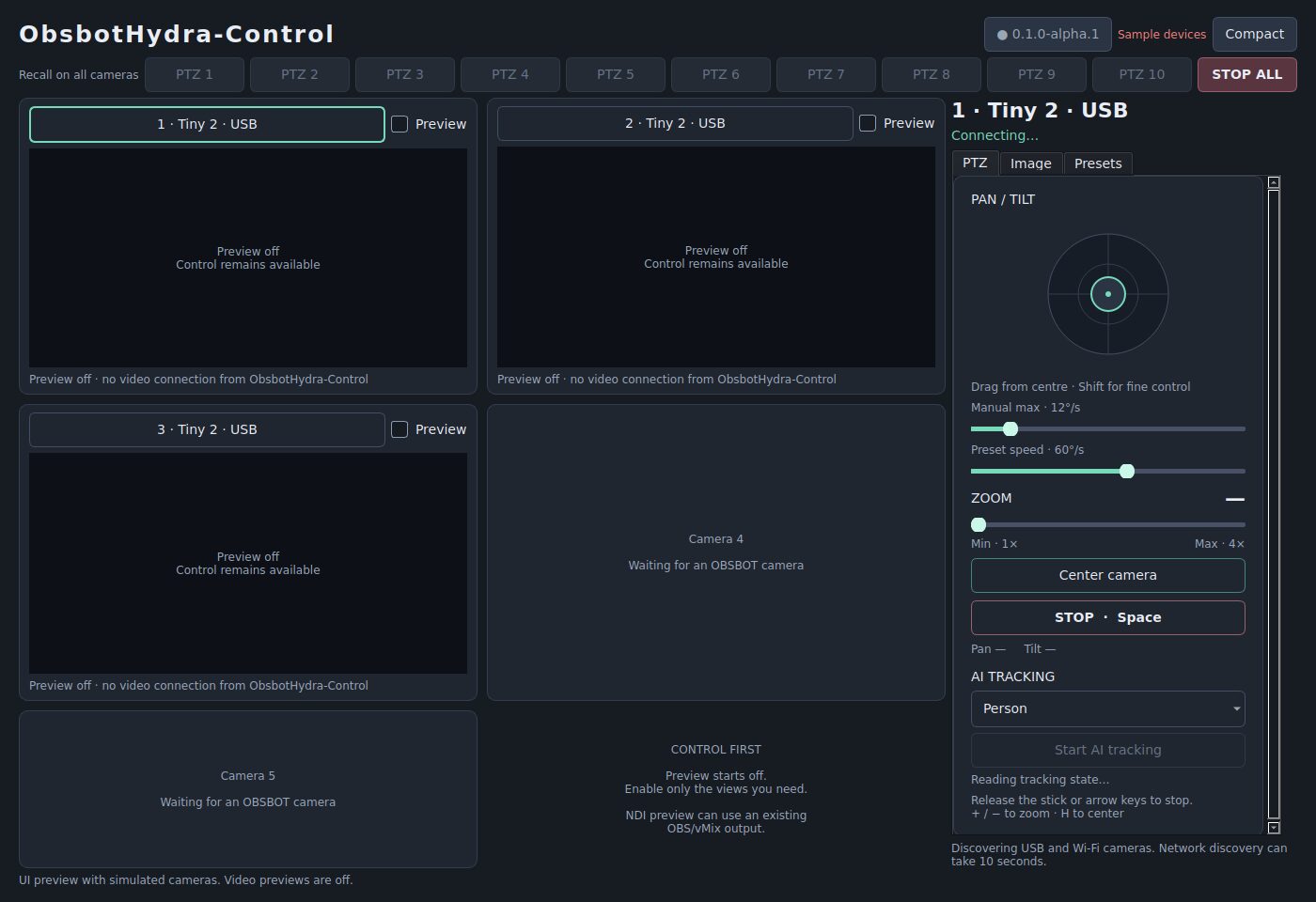Click the STOP · Space button
The image size is (1316, 902).
click(x=1108, y=617)
